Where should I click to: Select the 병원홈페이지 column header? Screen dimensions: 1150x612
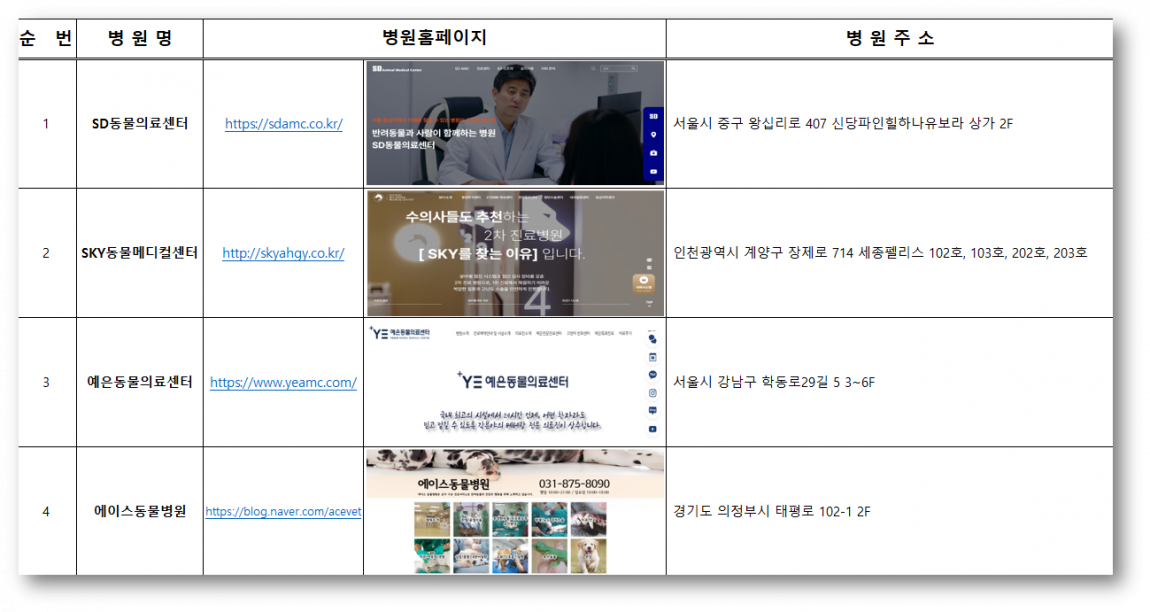(x=434, y=39)
